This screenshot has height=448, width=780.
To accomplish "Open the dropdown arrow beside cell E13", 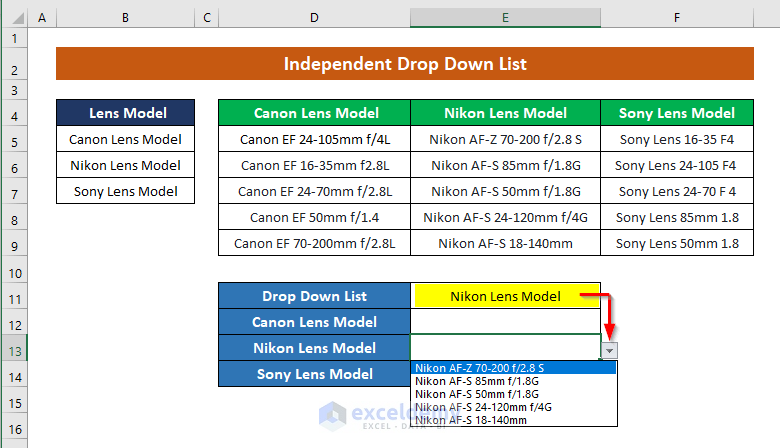I will (609, 351).
